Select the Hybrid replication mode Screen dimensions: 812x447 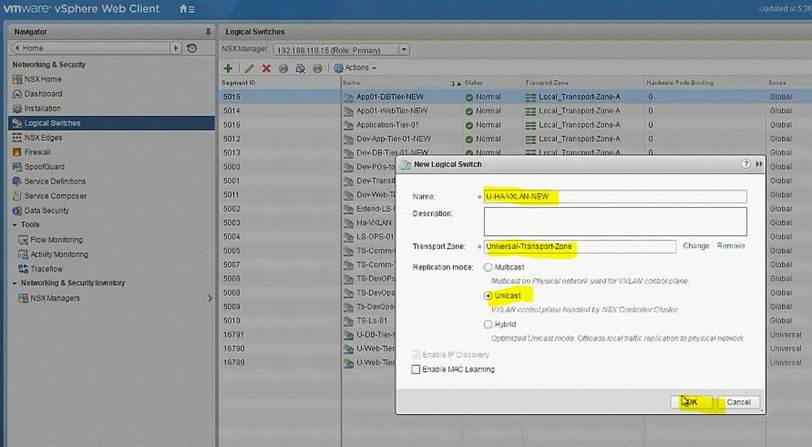[488, 325]
